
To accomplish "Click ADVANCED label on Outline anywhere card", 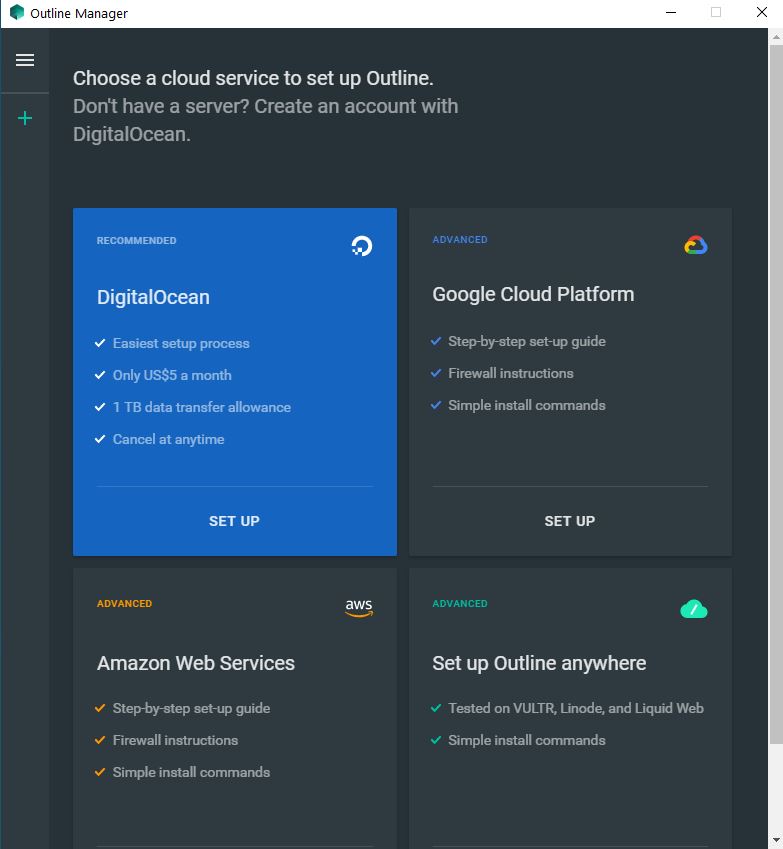I will click(x=460, y=603).
